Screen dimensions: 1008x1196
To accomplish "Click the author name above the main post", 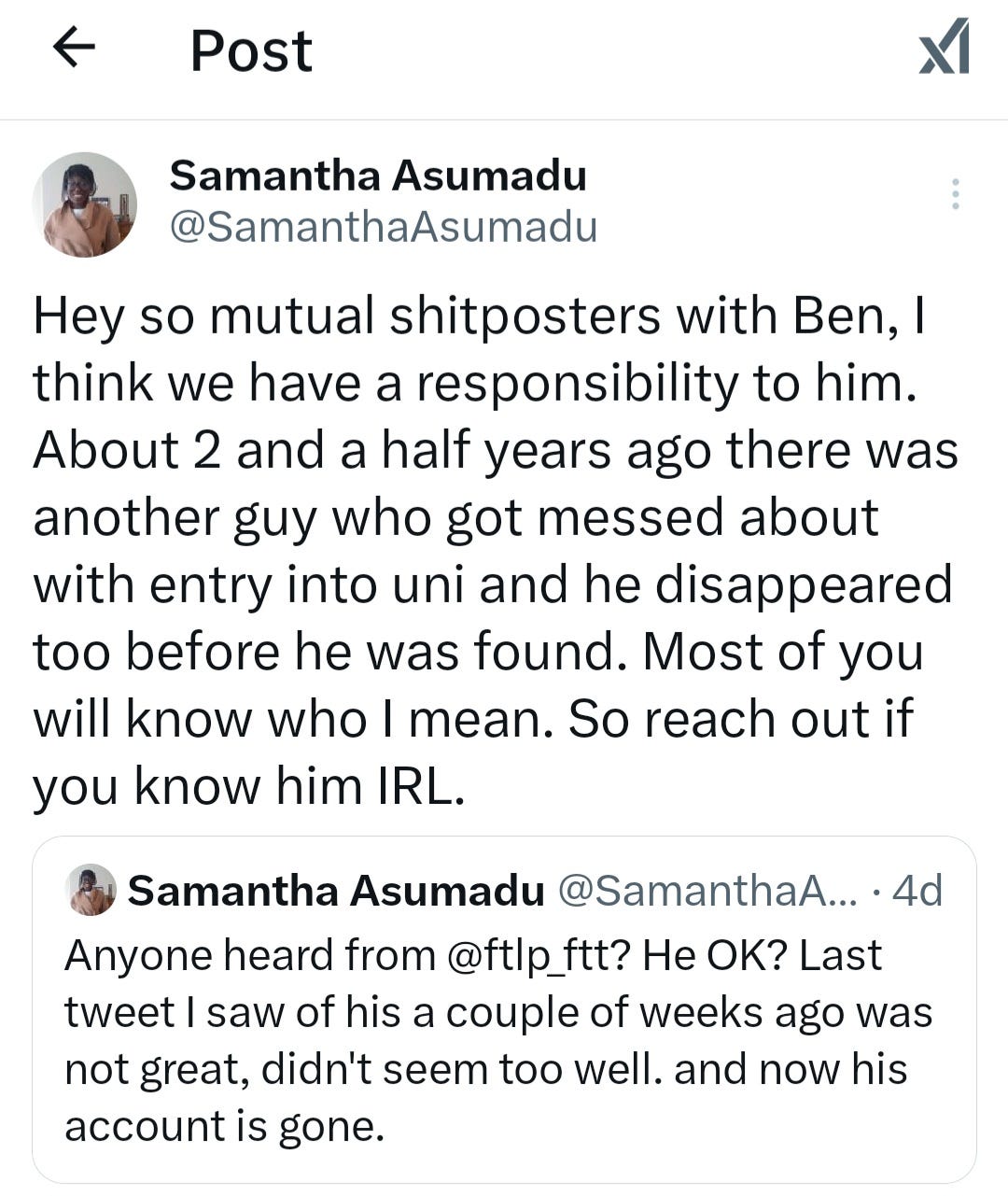I will (378, 176).
